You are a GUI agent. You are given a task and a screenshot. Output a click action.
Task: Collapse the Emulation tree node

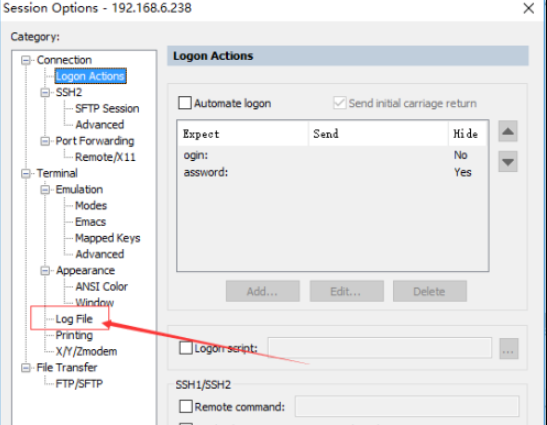point(45,189)
